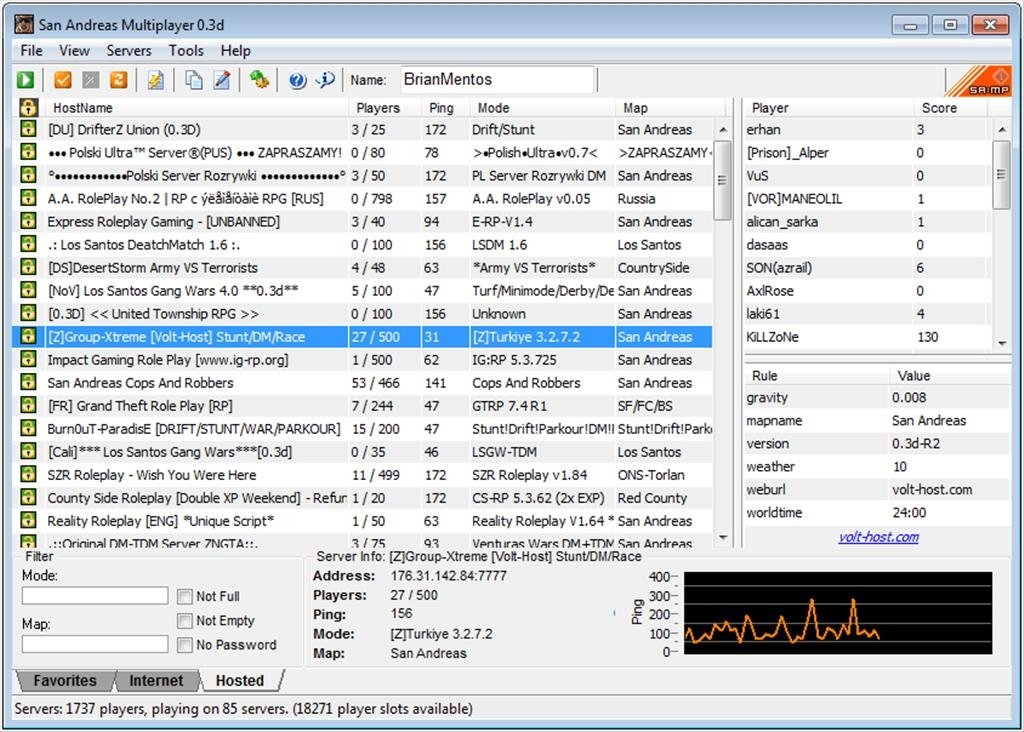Viewport: 1024px width, 732px height.
Task: Enable the No Password filter checkbox
Action: (x=185, y=644)
